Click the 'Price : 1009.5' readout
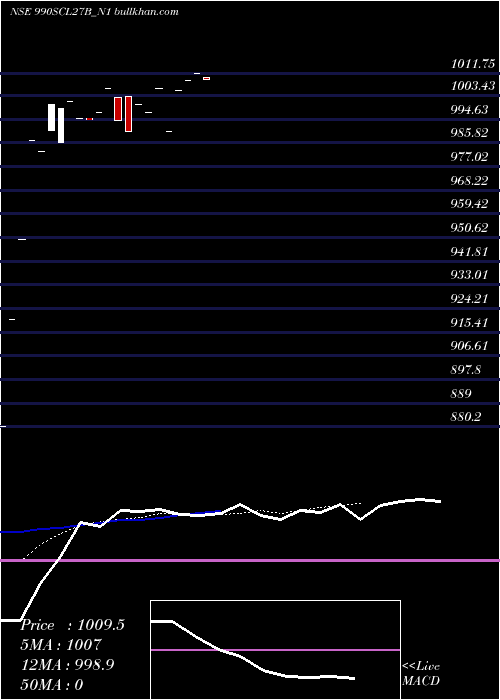This screenshot has width=500, height=700. click(x=72, y=625)
